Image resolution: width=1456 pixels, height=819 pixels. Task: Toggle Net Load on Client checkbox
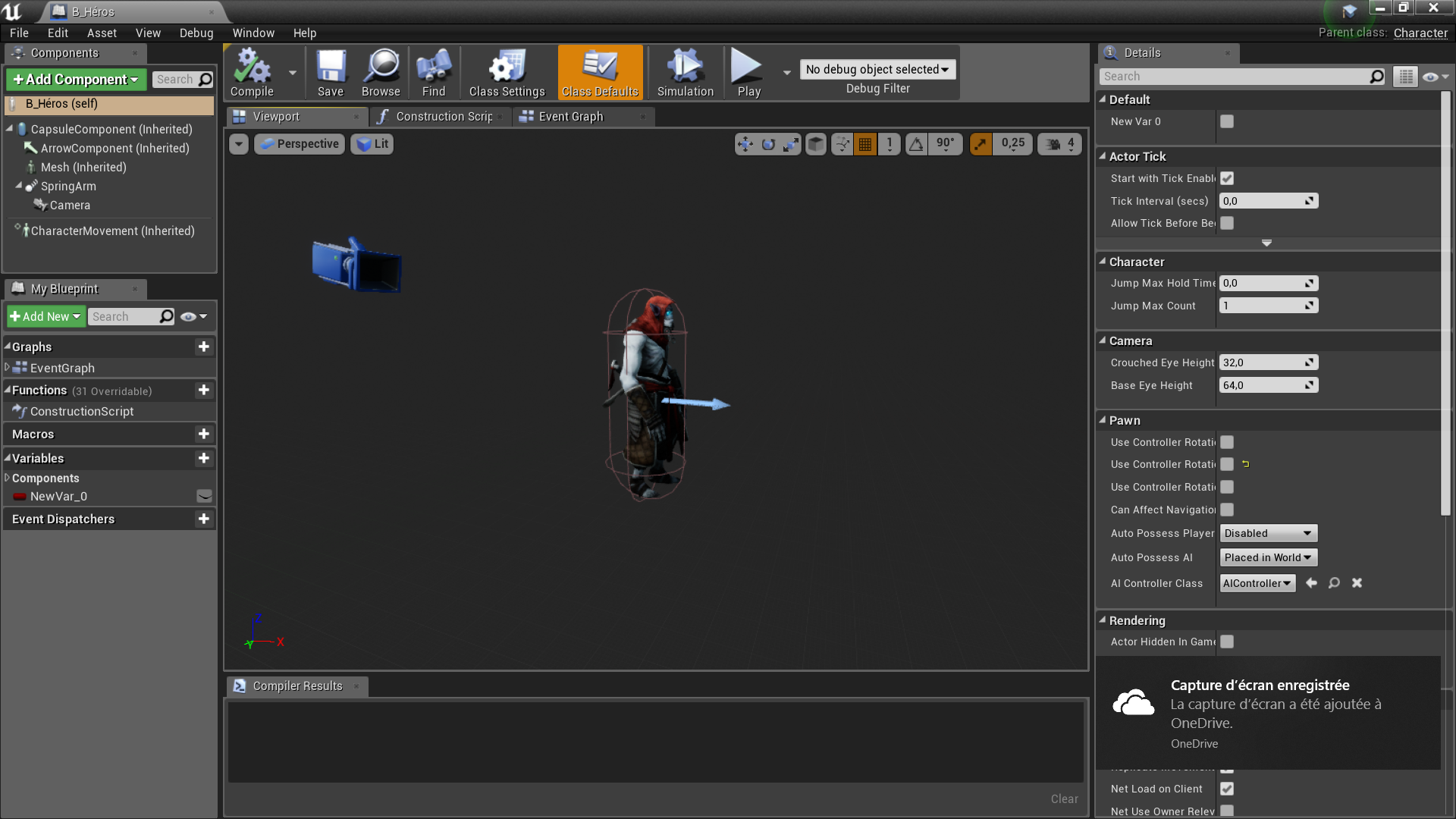click(x=1226, y=788)
